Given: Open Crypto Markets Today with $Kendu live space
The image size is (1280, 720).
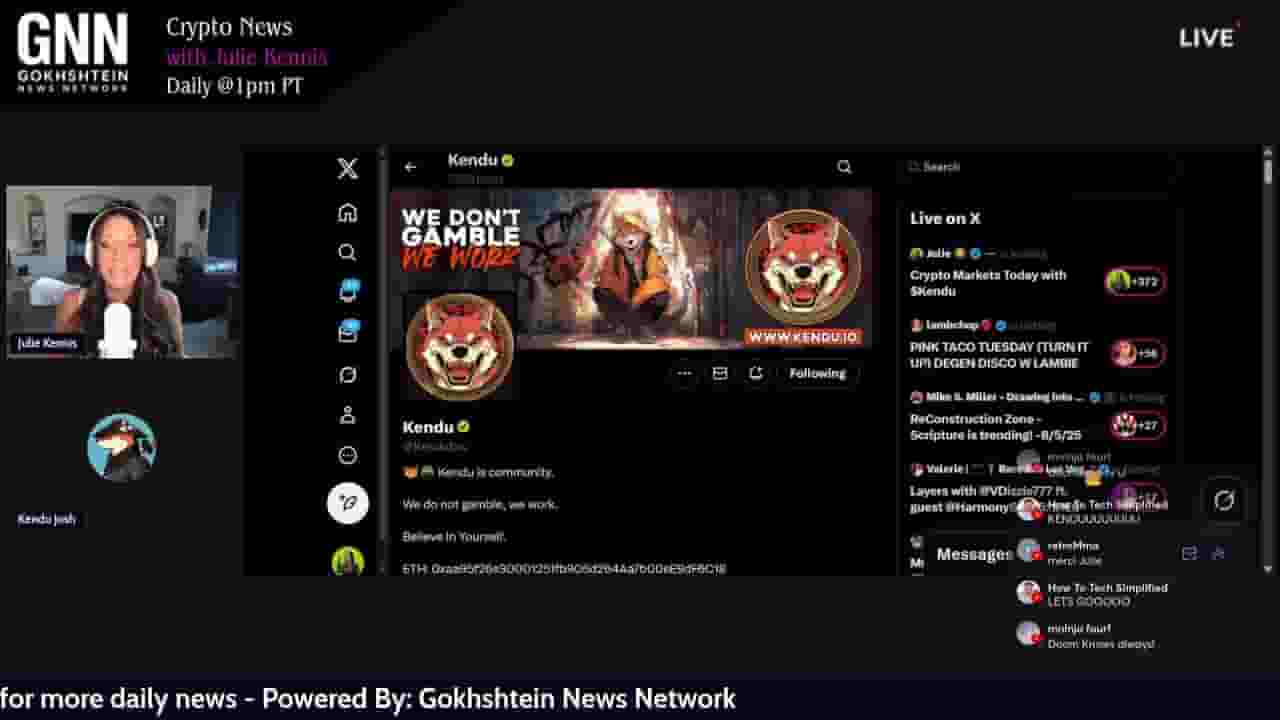Looking at the screenshot, I should coord(988,283).
